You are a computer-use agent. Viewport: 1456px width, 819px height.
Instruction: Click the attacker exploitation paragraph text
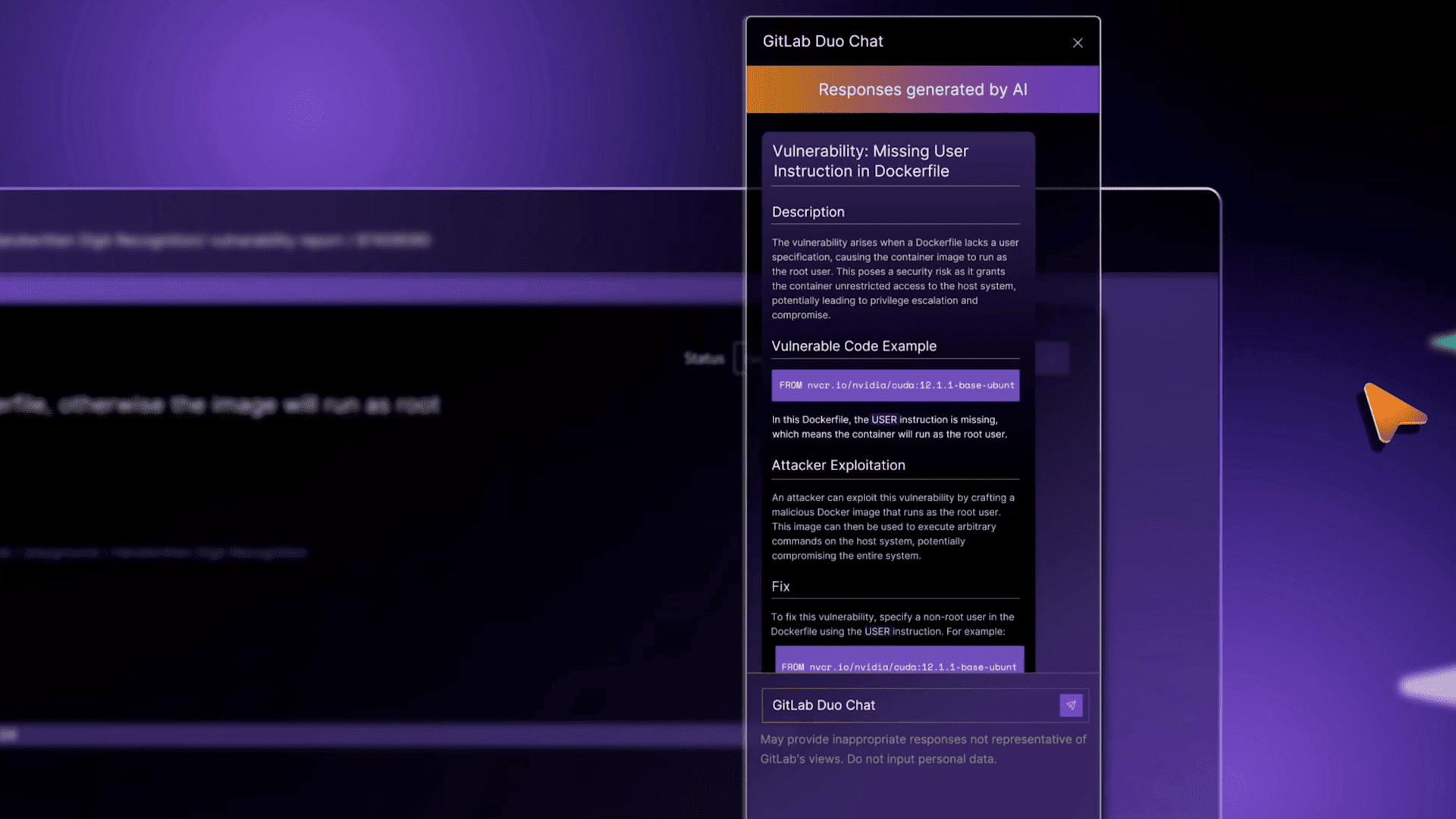point(892,526)
